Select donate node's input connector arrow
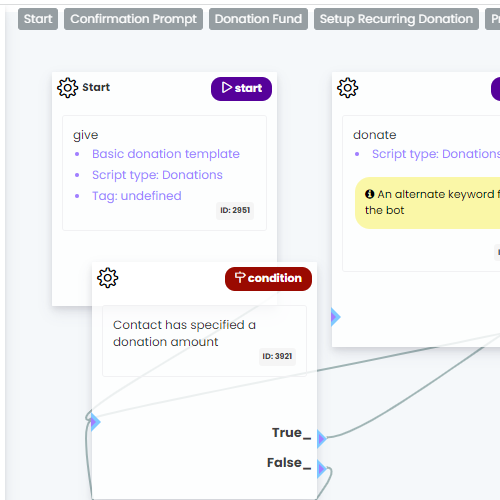Screen dimensions: 500x500 (x=336, y=317)
